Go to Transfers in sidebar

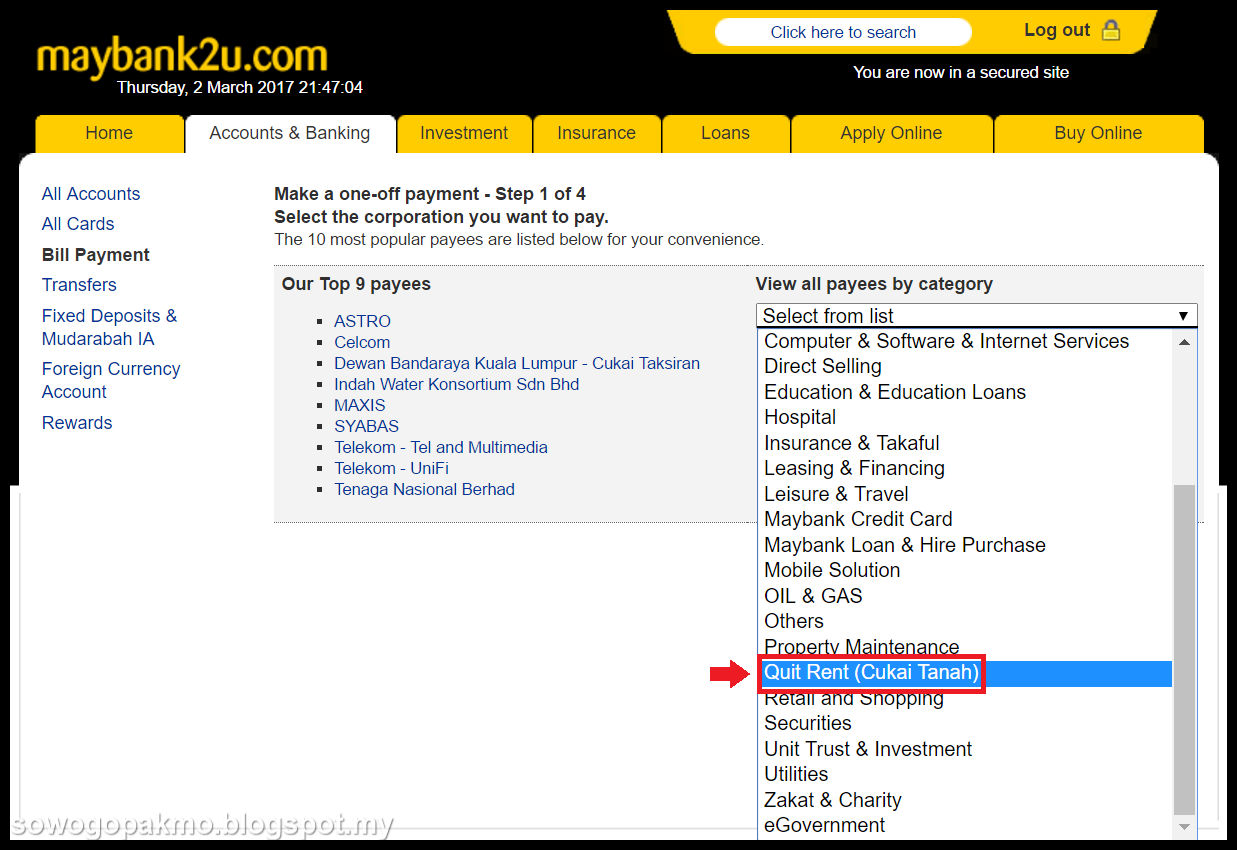coord(79,285)
